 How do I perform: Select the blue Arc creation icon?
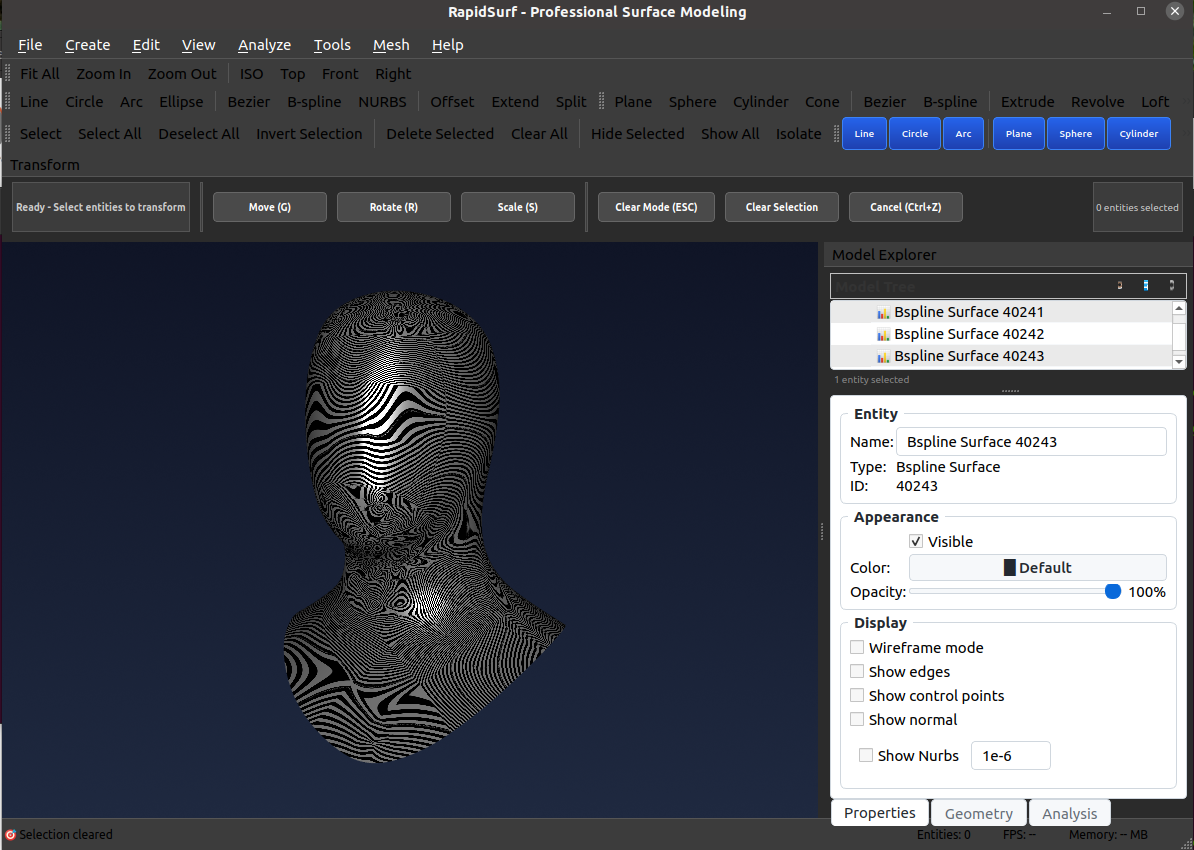pos(963,133)
